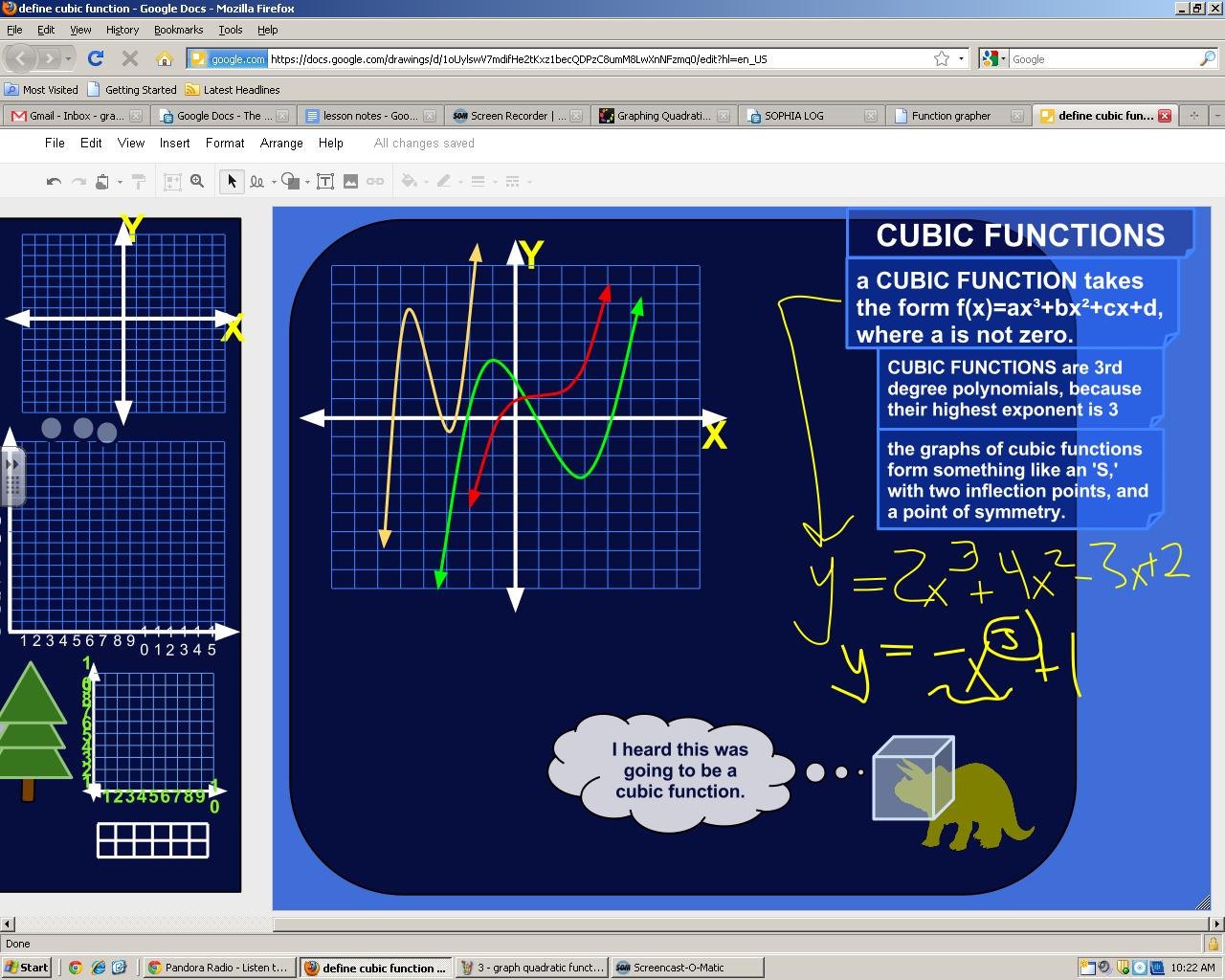Open the Insert link tool
This screenshot has width=1225, height=980.
click(x=375, y=181)
